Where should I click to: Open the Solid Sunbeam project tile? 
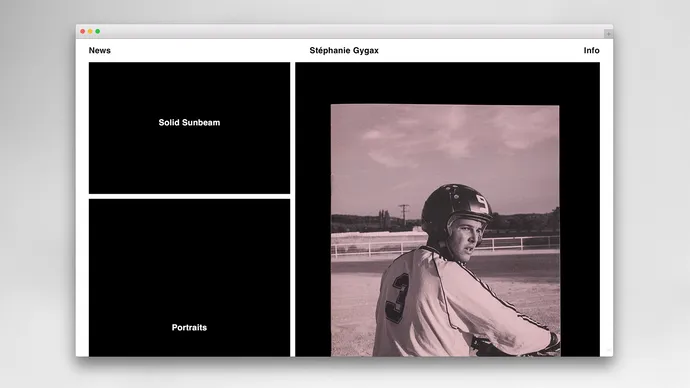pyautogui.click(x=189, y=128)
